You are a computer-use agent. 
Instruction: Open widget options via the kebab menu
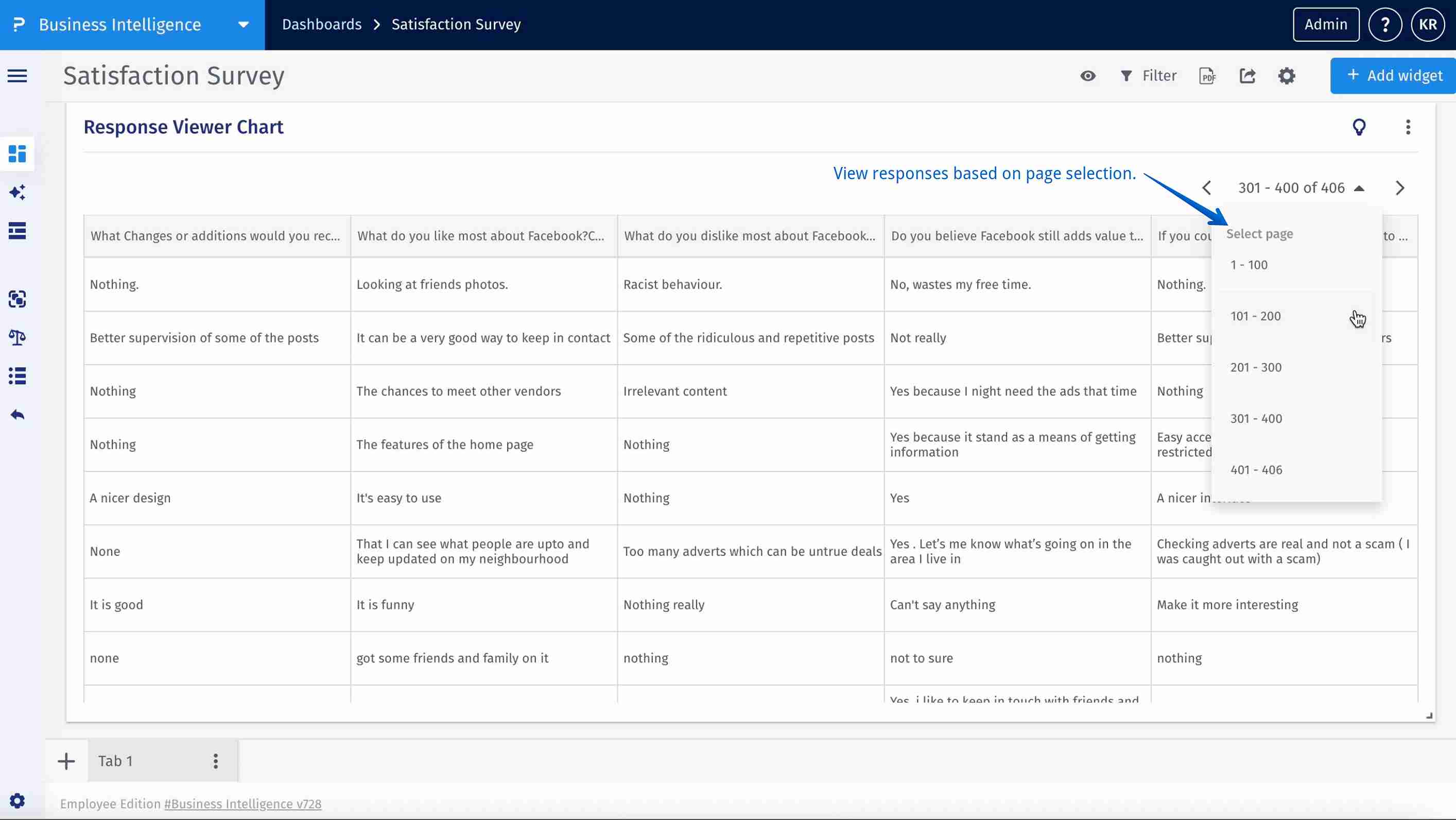(x=1408, y=127)
